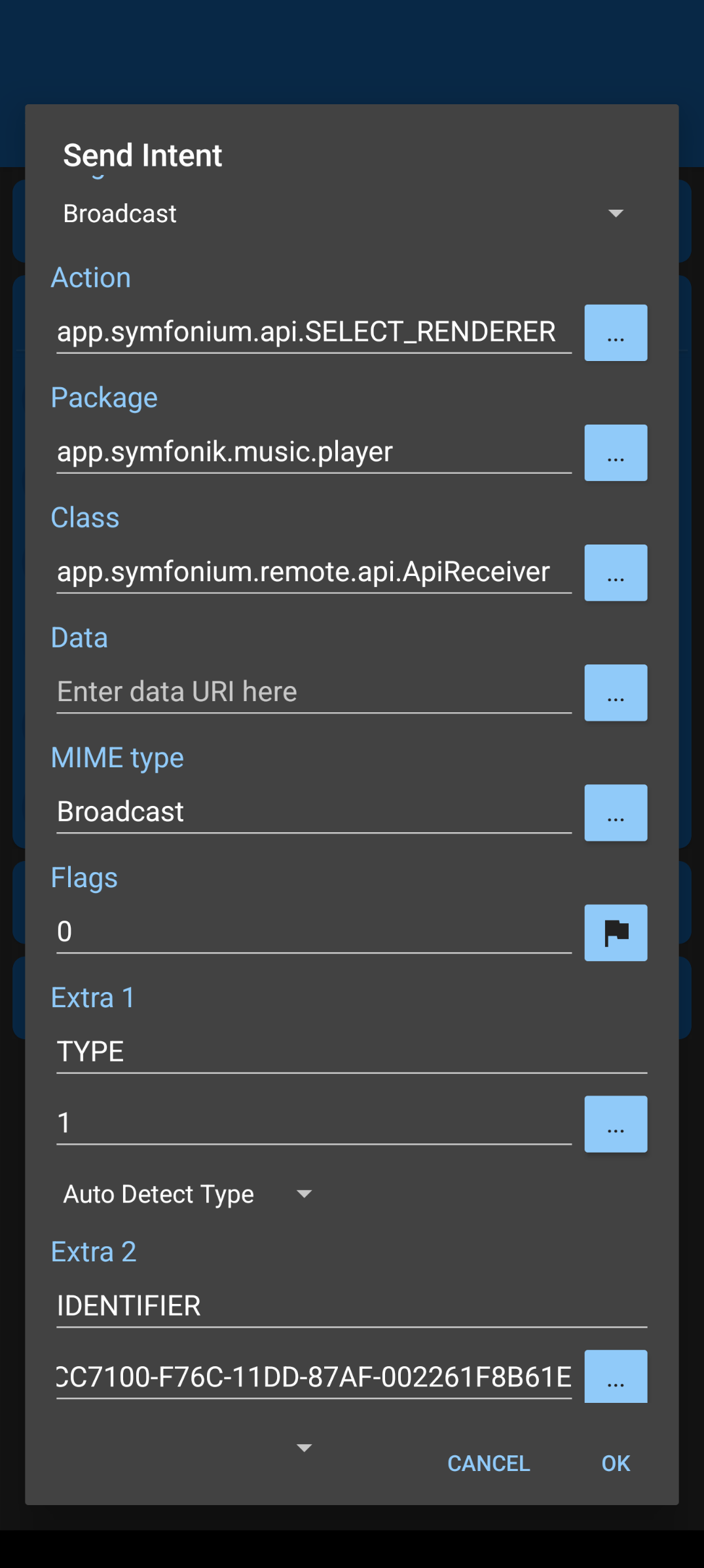Tap the ellipsis button beside Extra 1 value
Image resolution: width=704 pixels, height=1568 pixels.
point(615,1124)
